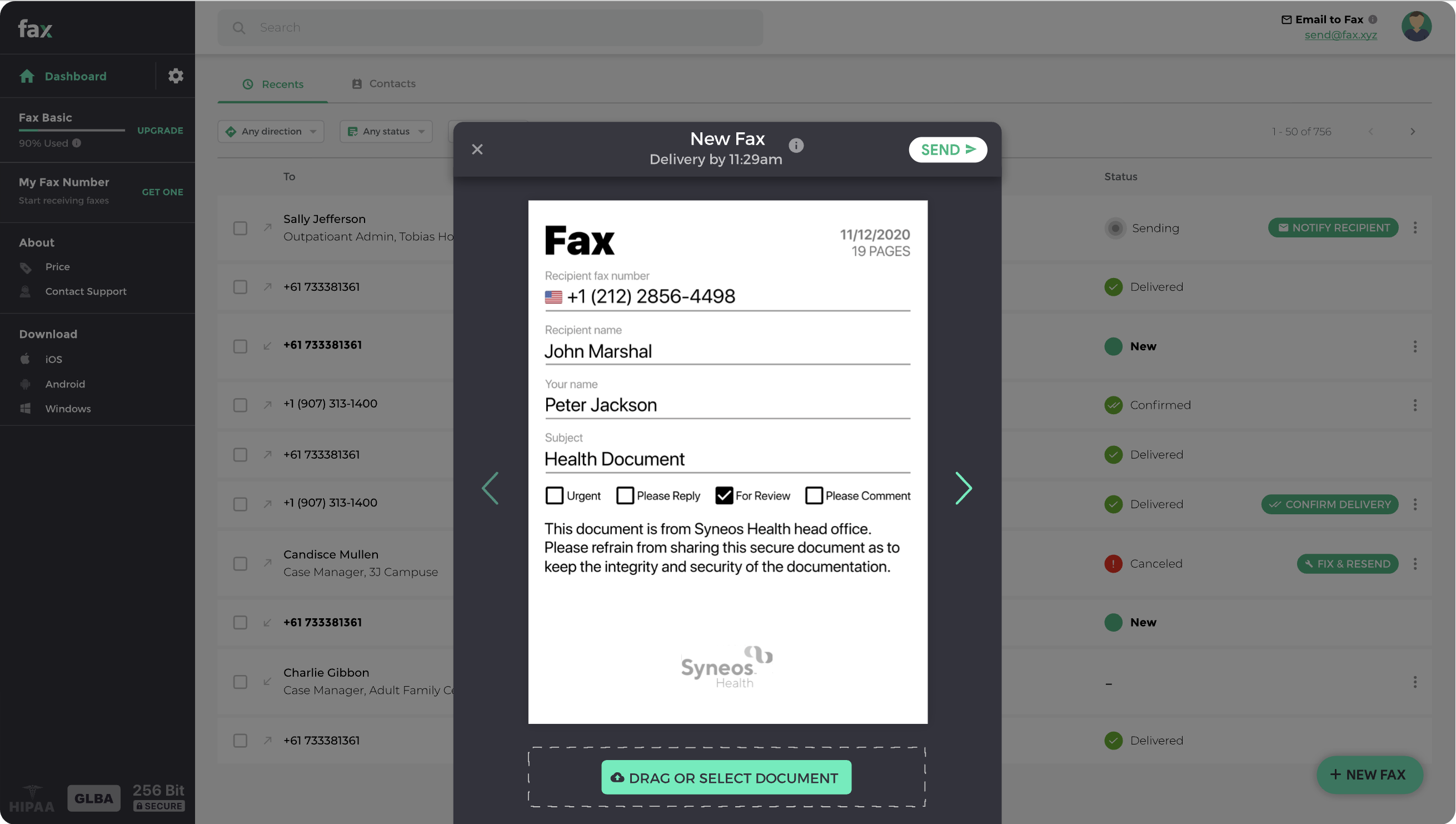The height and width of the screenshot is (824, 1456).
Task: Click the US flag country selector
Action: click(x=553, y=296)
